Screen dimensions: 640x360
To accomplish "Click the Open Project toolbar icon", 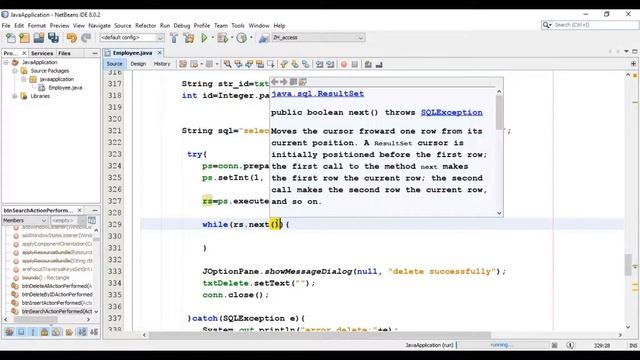I will point(39,38).
